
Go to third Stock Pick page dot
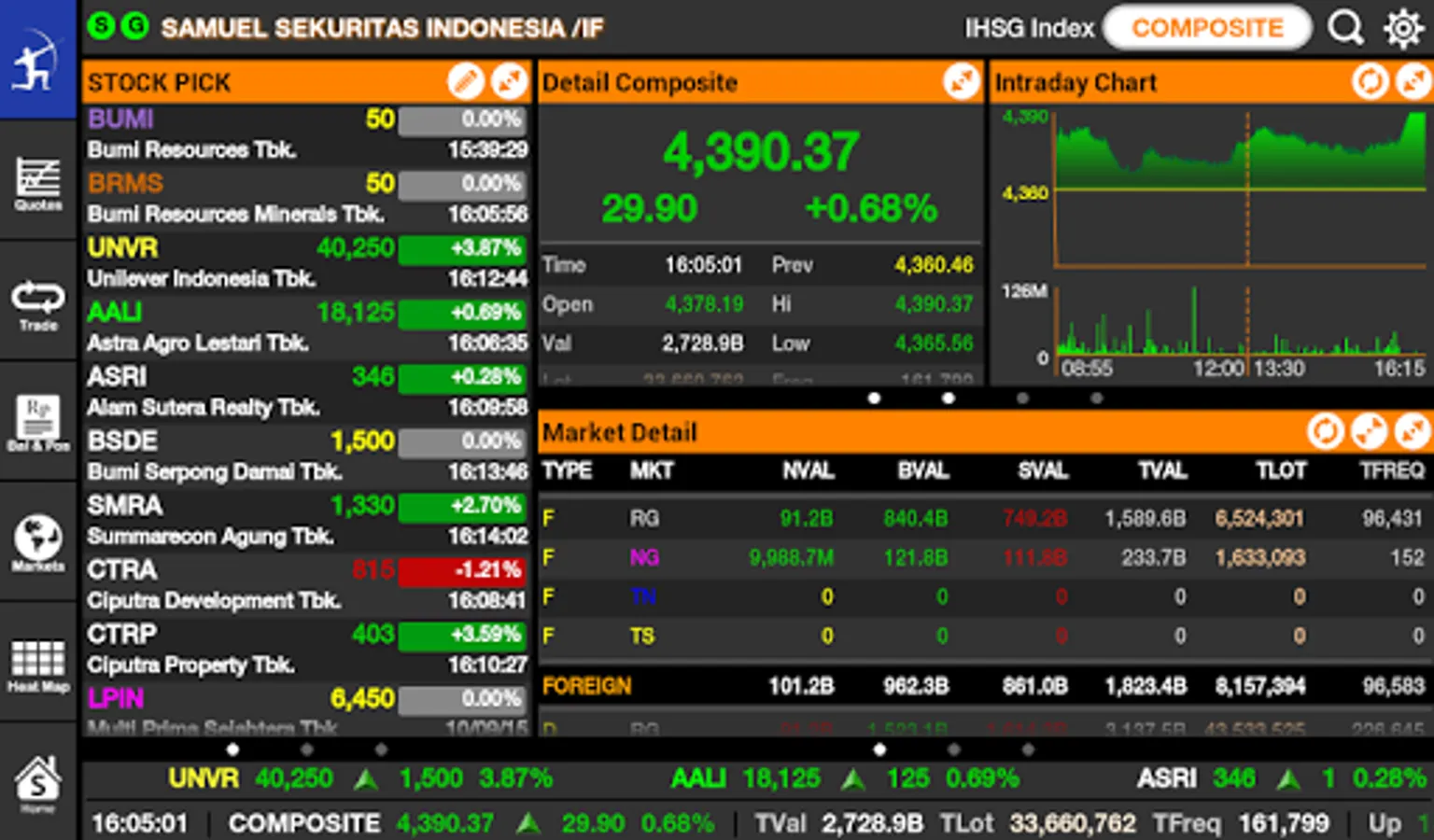[381, 749]
